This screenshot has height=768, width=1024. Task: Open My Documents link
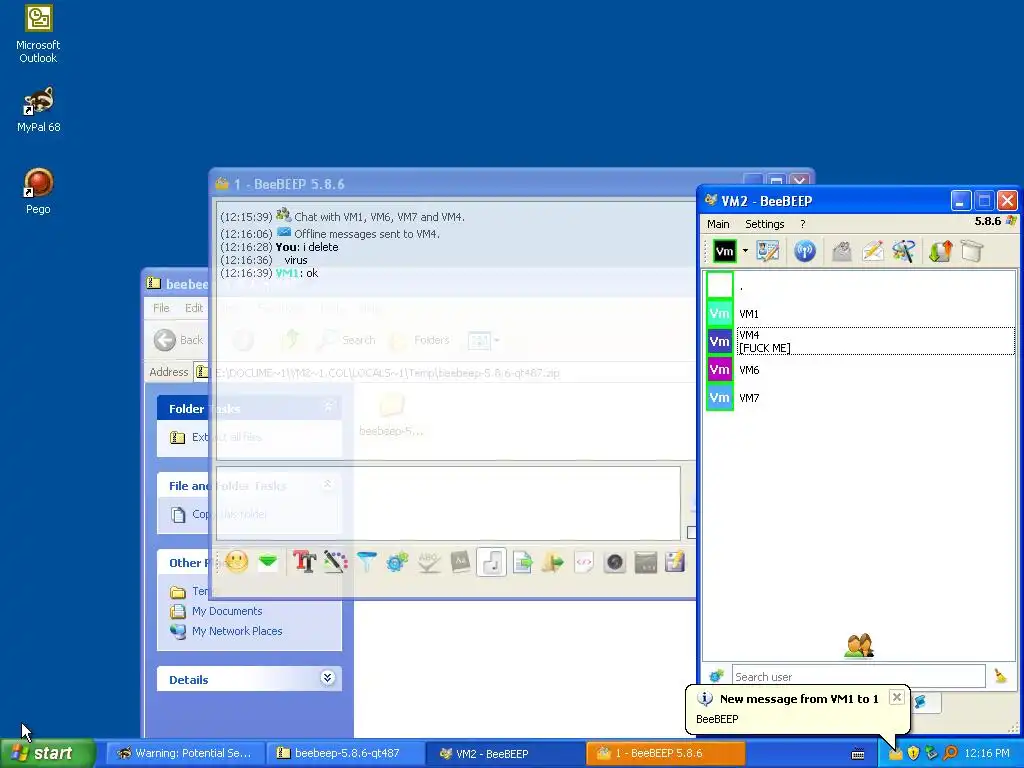click(x=227, y=611)
